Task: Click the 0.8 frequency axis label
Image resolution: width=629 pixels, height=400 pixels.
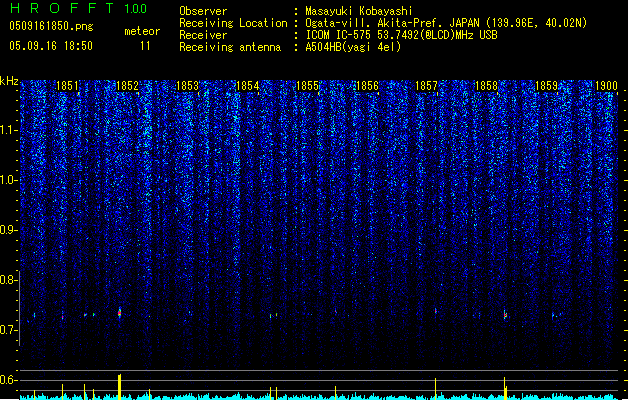Action: coord(9,280)
